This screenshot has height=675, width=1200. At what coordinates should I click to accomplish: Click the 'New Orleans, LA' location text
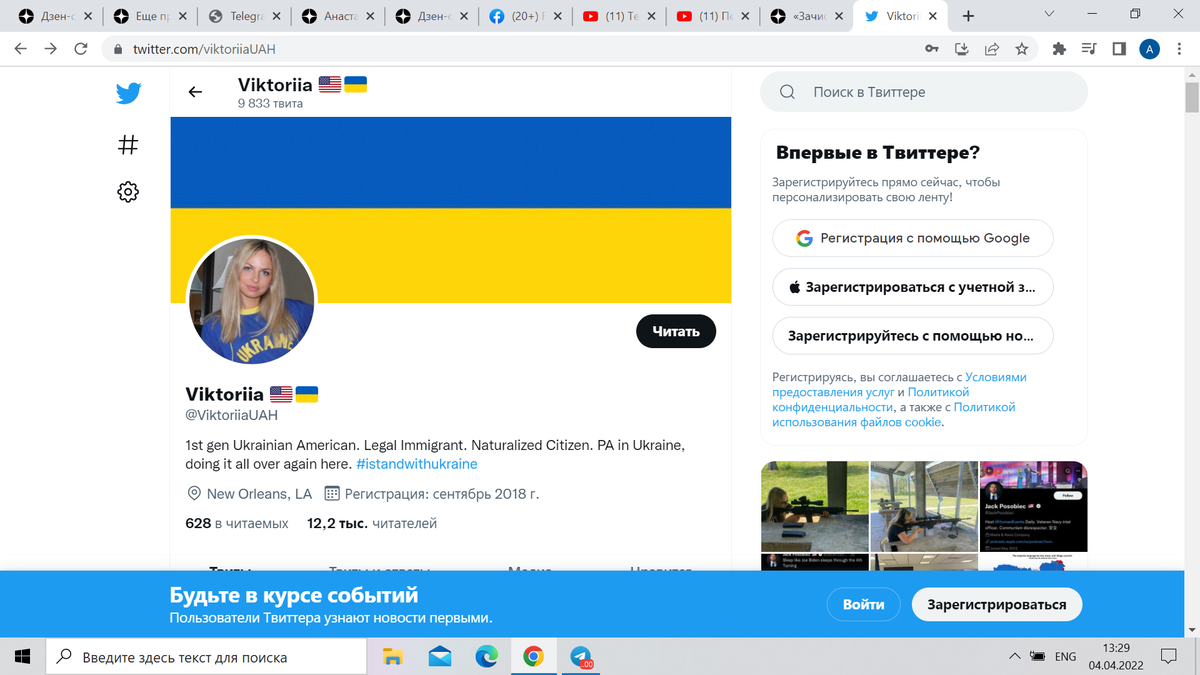(259, 494)
